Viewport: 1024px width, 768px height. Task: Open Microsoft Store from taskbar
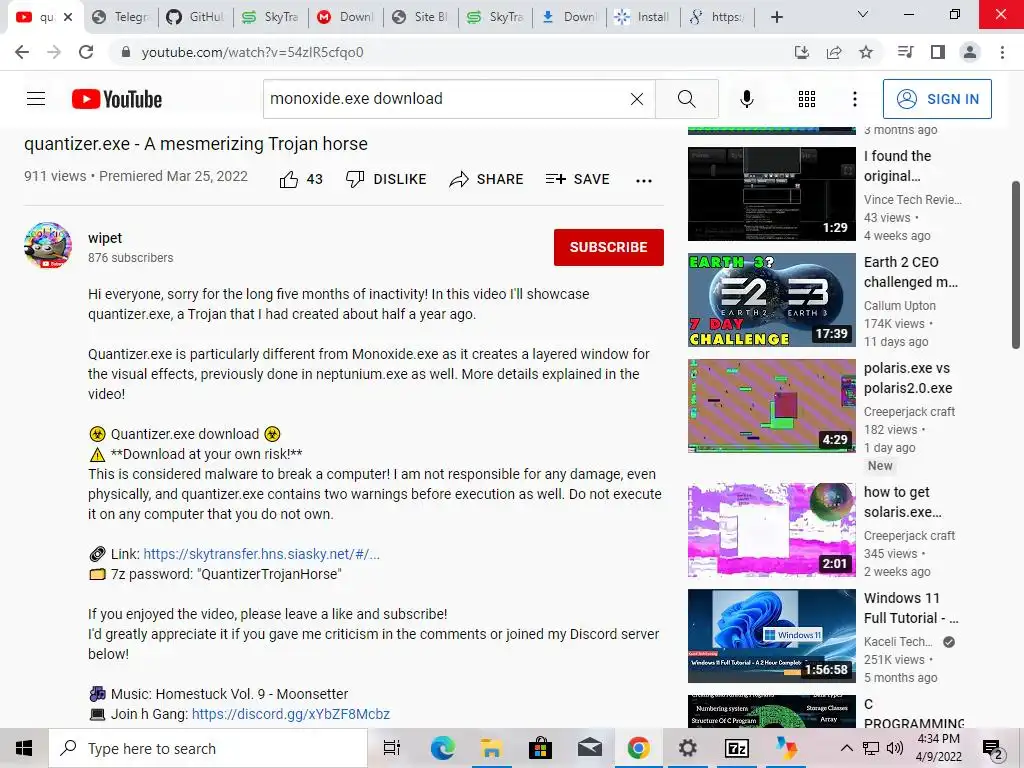[x=540, y=748]
